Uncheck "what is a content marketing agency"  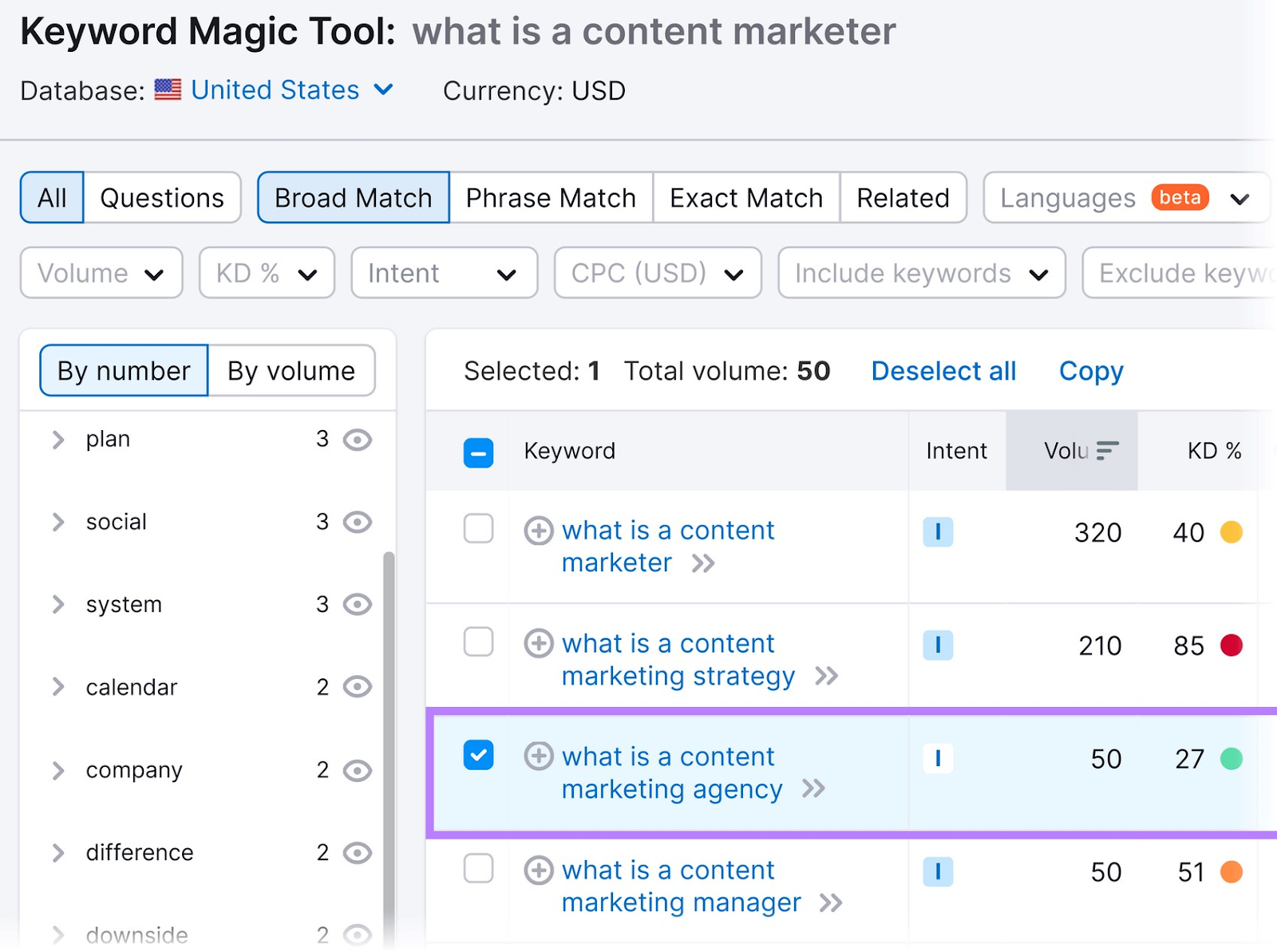point(478,756)
